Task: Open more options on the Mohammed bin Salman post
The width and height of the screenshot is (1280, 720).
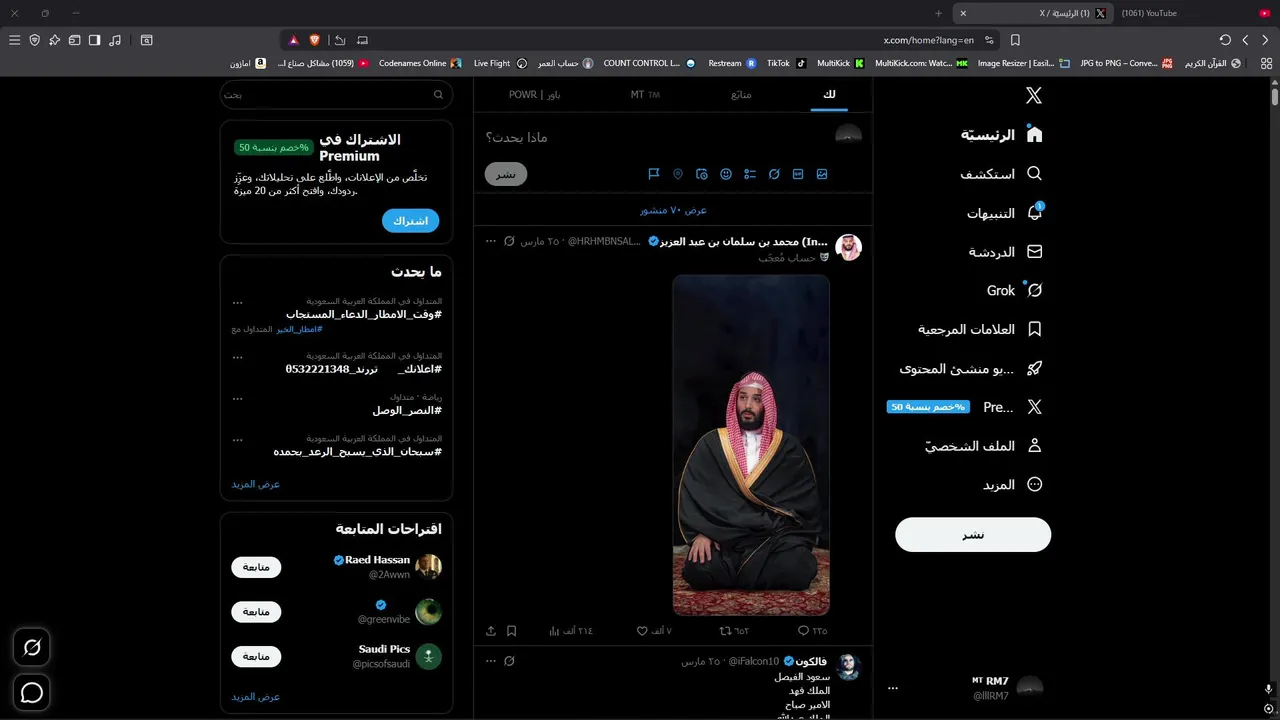Action: point(490,241)
